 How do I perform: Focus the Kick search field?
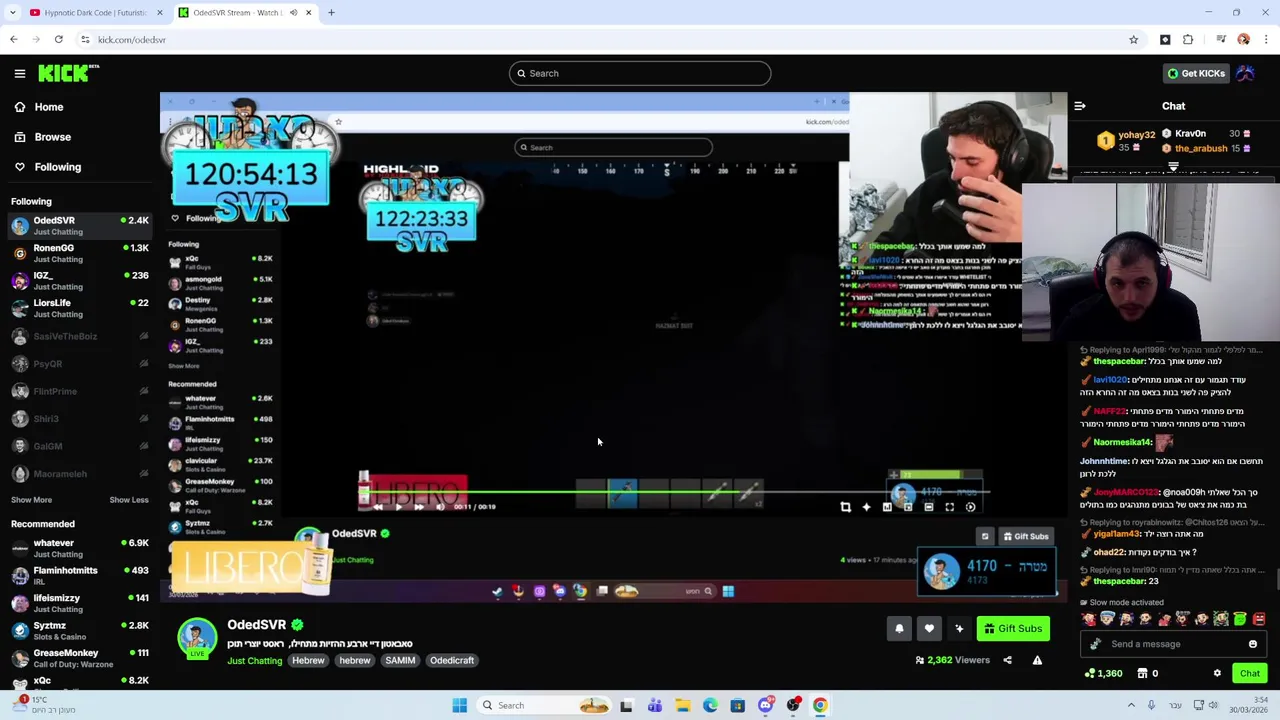click(x=640, y=73)
